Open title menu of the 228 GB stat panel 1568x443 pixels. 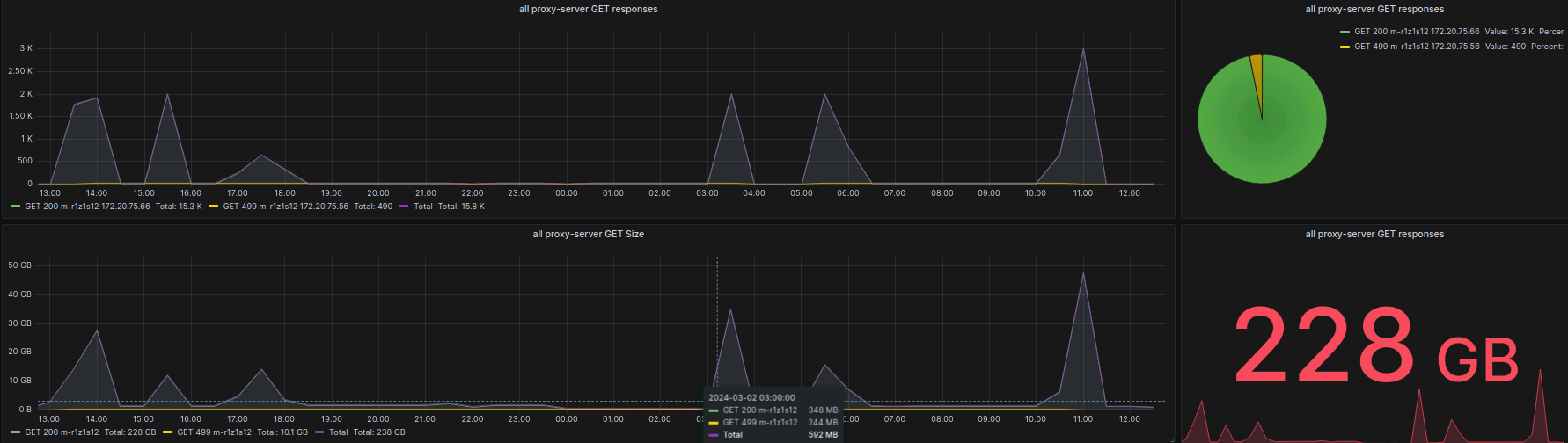tap(1374, 234)
